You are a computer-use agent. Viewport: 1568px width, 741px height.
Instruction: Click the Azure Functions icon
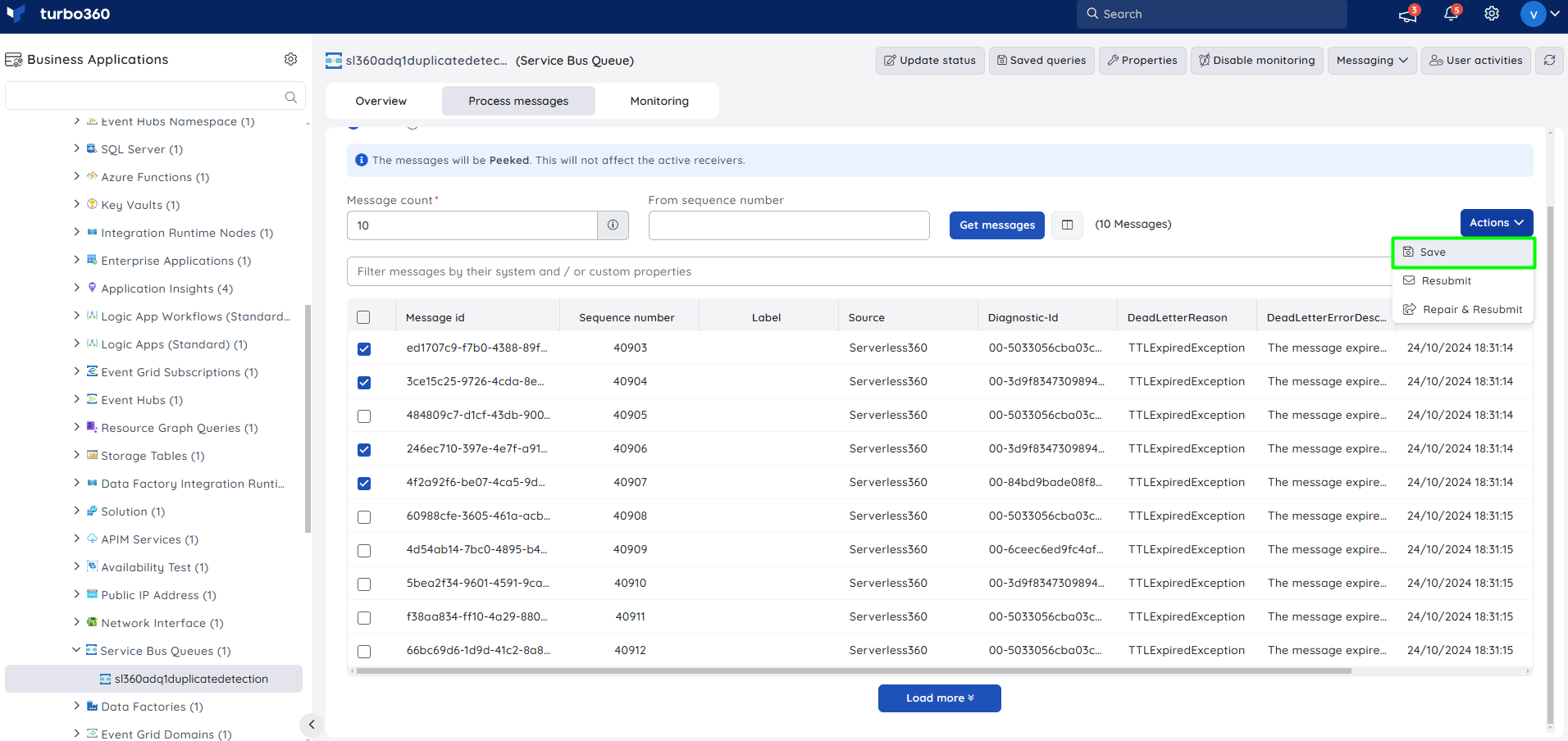(x=92, y=176)
